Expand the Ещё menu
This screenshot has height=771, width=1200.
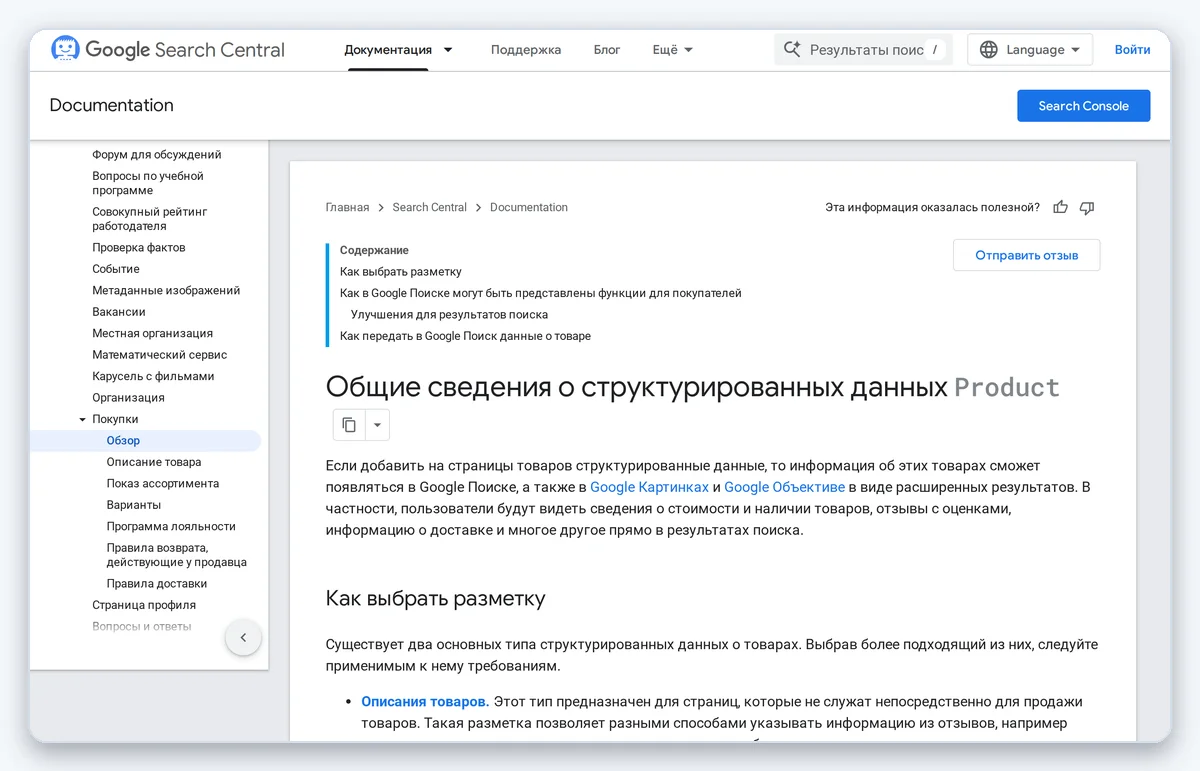[x=672, y=49]
